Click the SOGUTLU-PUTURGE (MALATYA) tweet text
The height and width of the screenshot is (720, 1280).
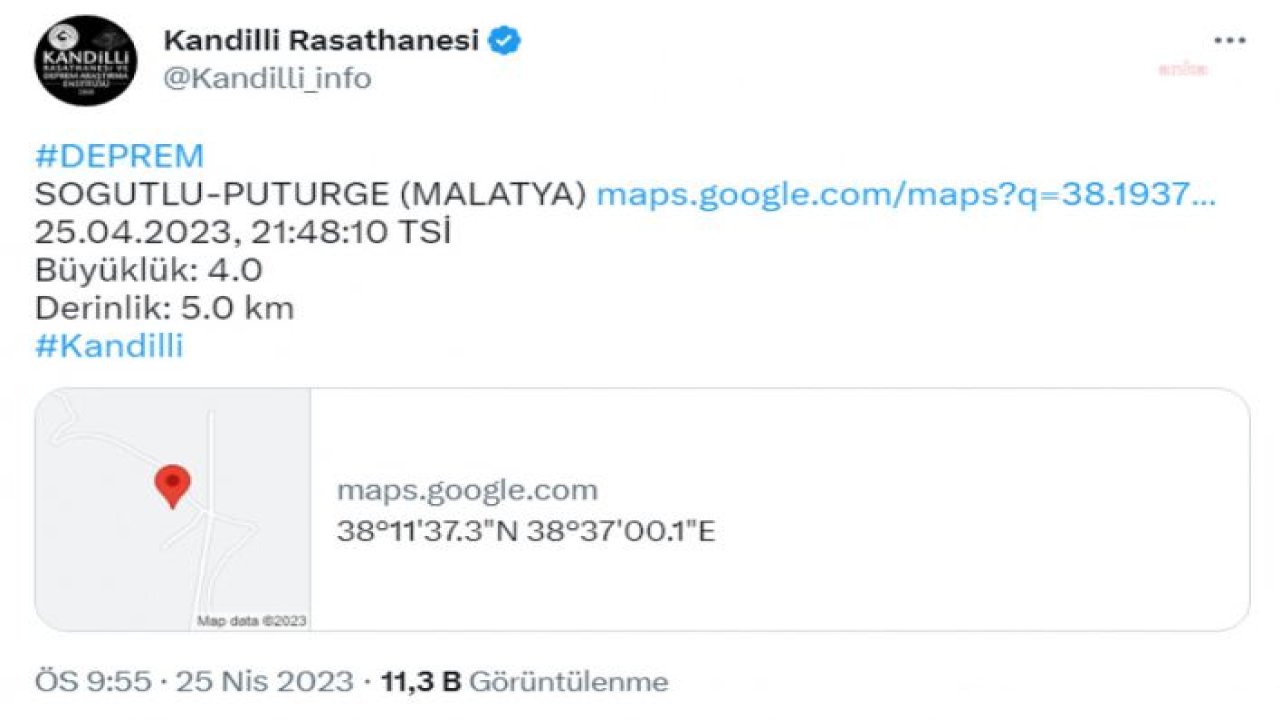coord(311,195)
